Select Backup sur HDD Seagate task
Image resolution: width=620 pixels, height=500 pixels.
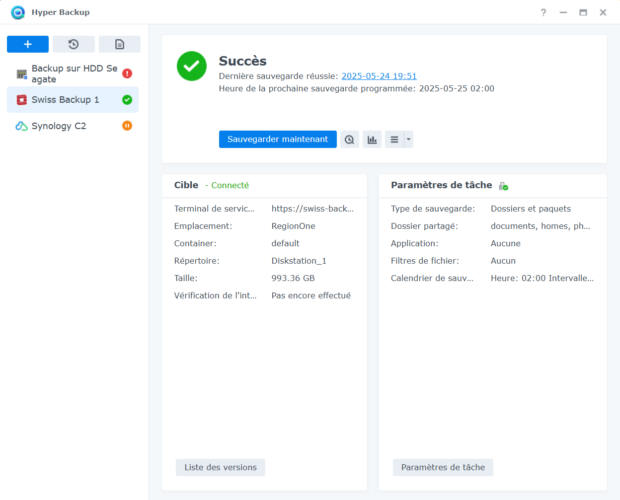click(x=73, y=74)
